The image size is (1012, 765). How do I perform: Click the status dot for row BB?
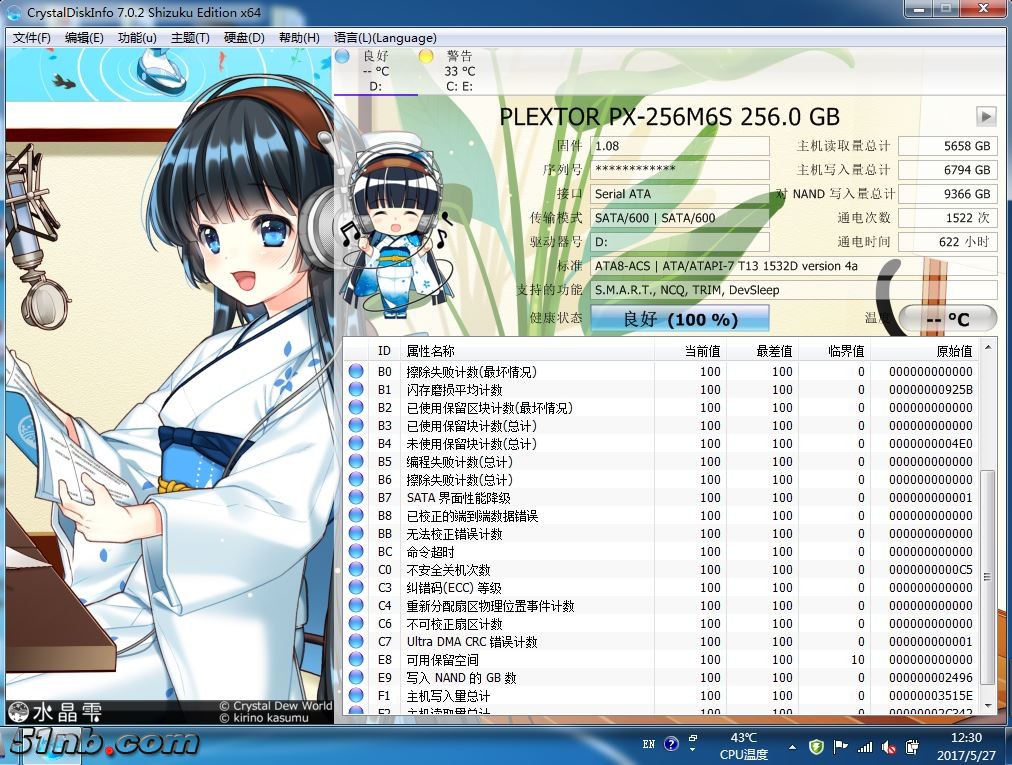pos(356,533)
